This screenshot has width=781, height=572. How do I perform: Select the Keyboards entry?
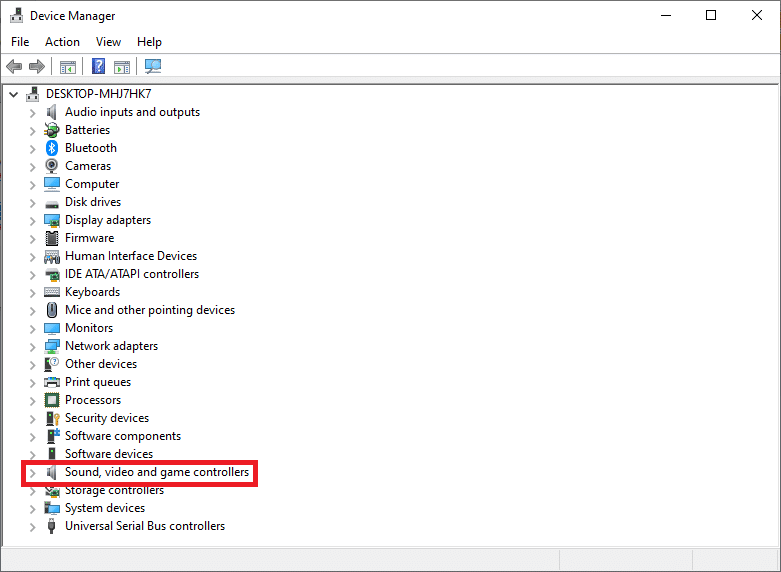(93, 292)
